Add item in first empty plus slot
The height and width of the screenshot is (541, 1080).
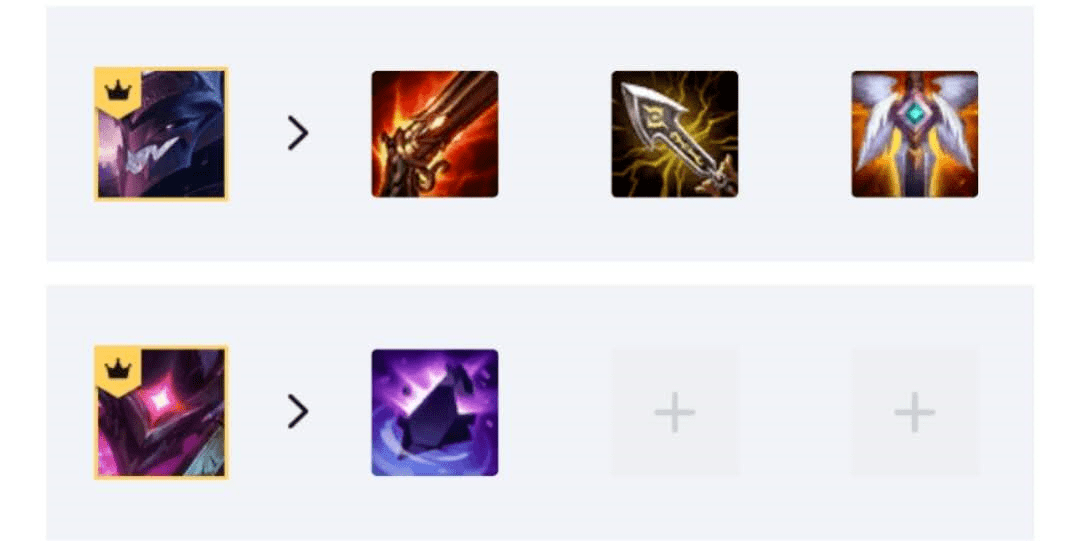click(674, 412)
